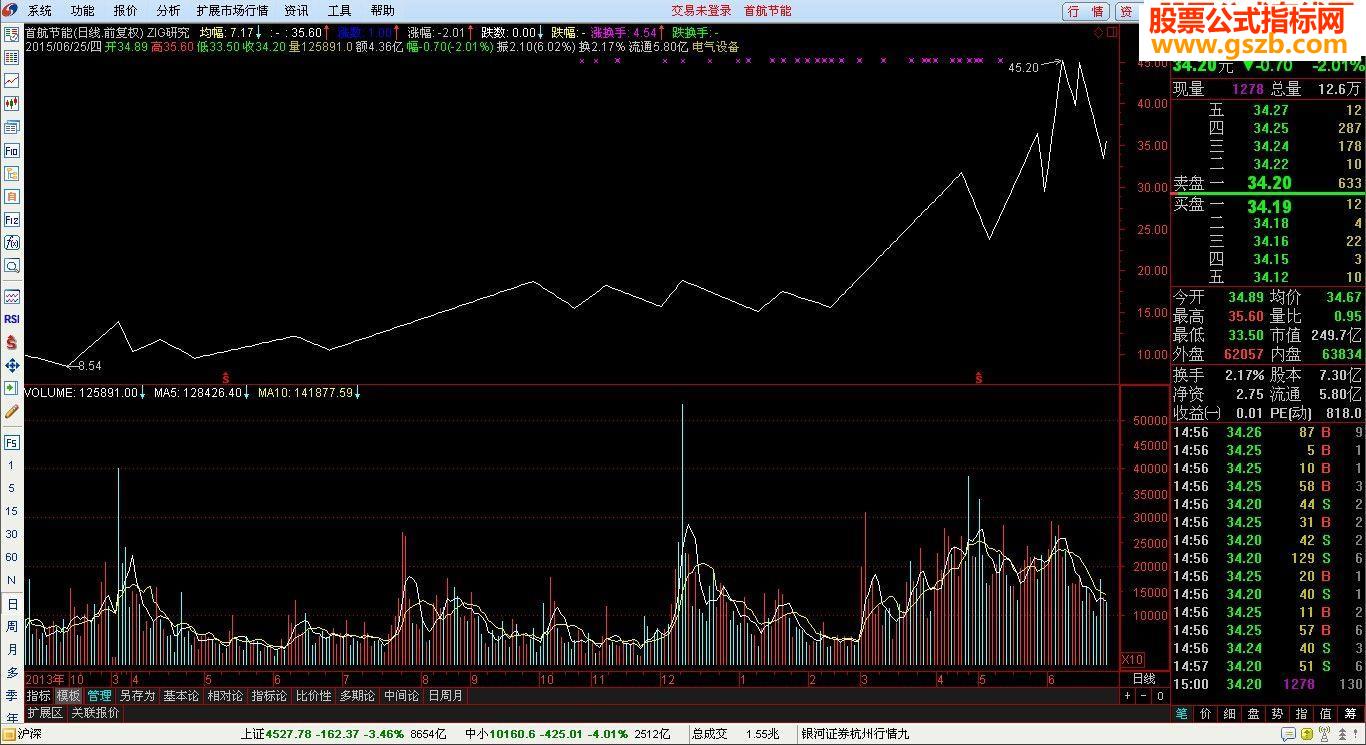Select the N custom period button
Image resolution: width=1366 pixels, height=745 pixels.
tap(12, 580)
